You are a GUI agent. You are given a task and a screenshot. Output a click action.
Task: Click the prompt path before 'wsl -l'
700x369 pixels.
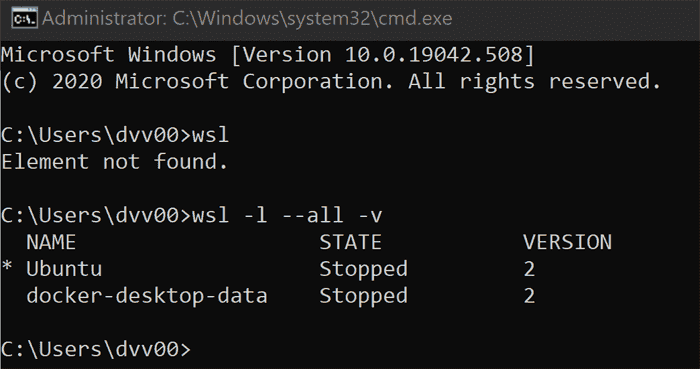(x=96, y=216)
